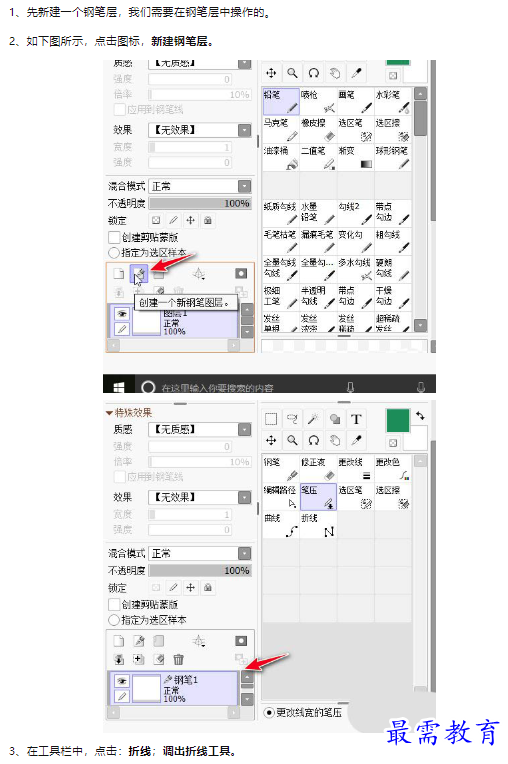
Task: Adjust 不透明度 slider in first screenshot
Action: tap(200, 203)
